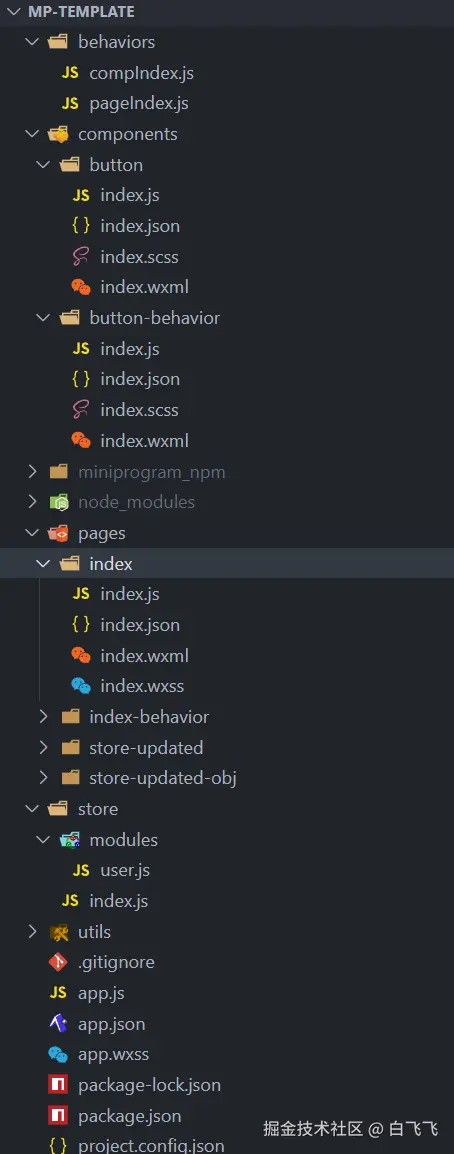Click the npm icon of package-lock.json
Image resolution: width=454 pixels, height=1154 pixels.
[x=58, y=1085]
